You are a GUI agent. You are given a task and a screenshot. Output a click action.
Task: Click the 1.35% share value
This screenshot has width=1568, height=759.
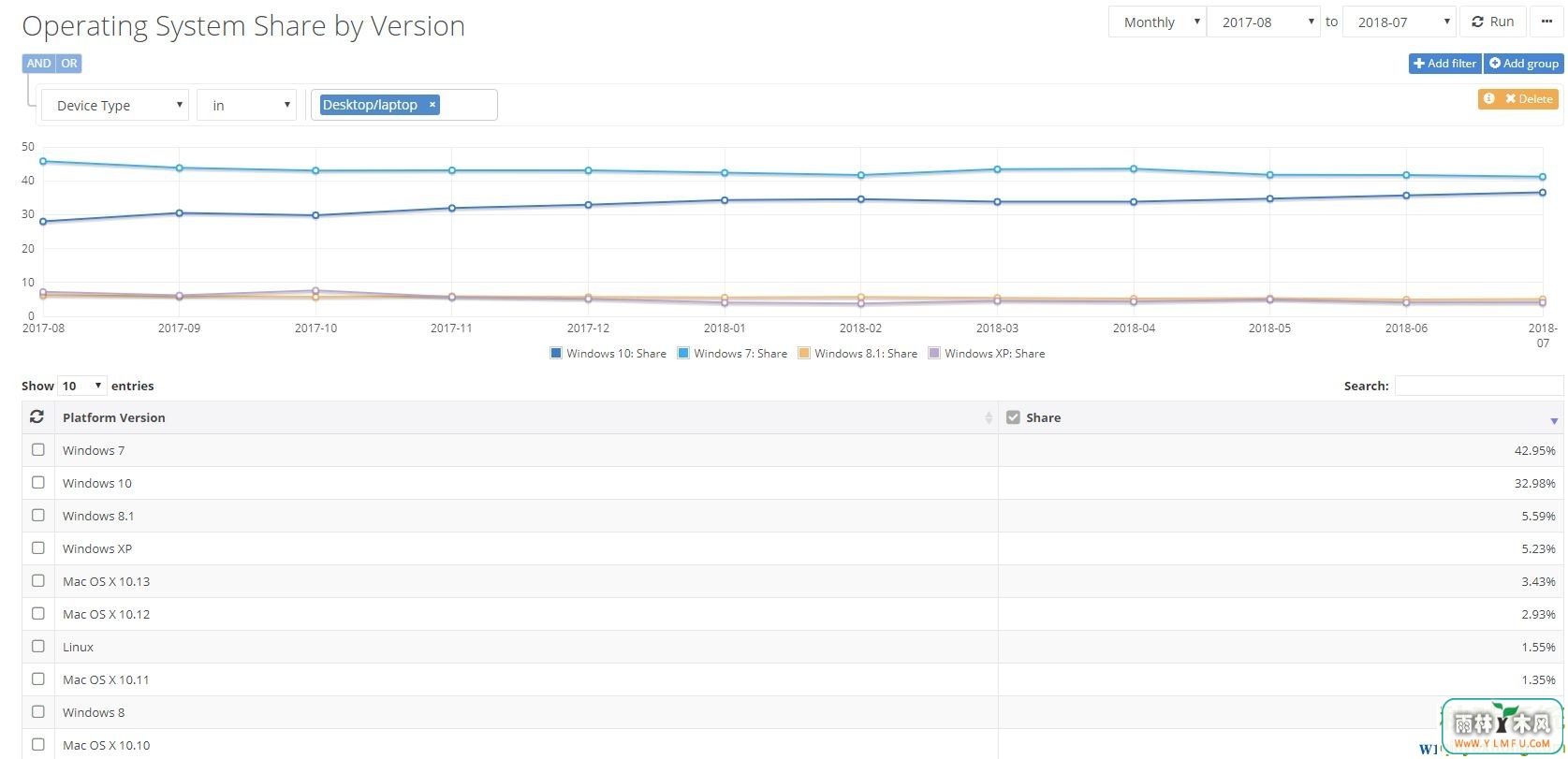[1539, 679]
